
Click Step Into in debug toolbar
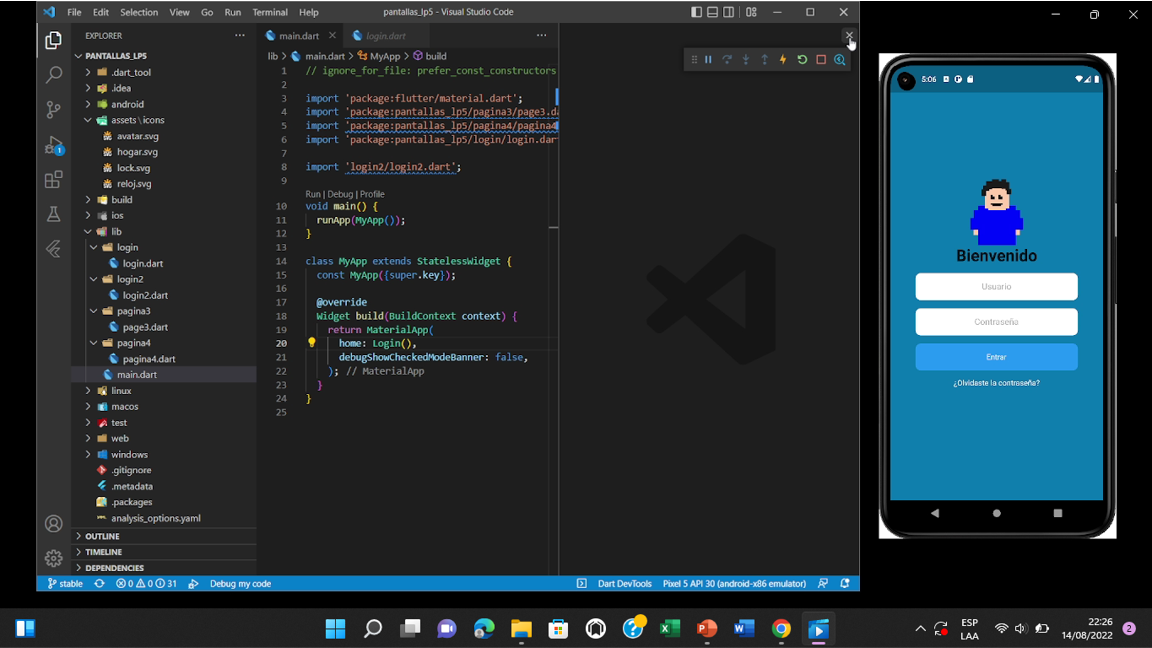[x=746, y=60]
